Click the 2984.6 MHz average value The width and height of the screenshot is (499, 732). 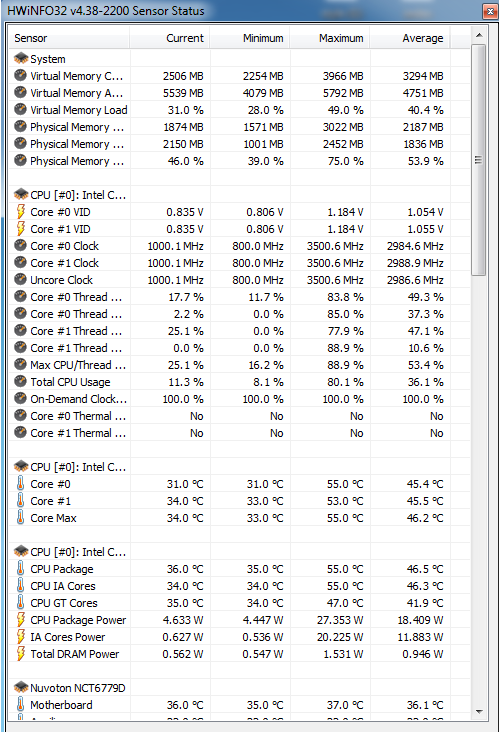415,246
